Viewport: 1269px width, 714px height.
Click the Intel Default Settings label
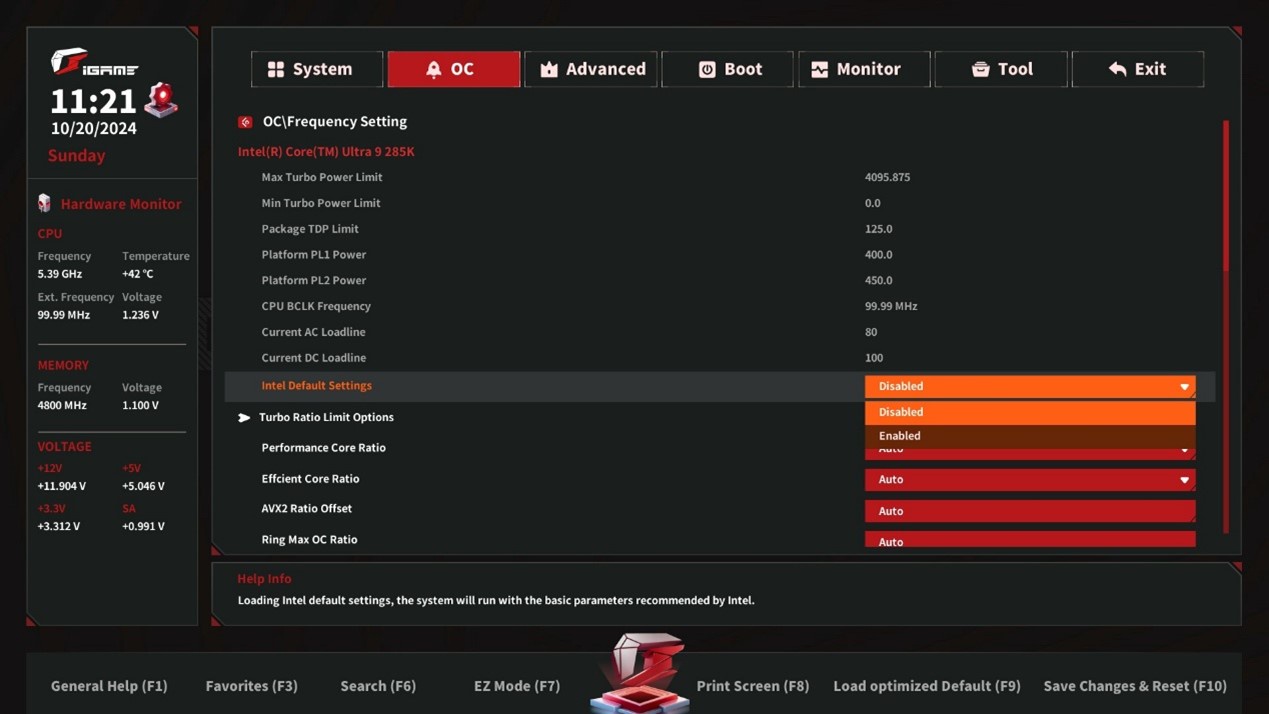pyautogui.click(x=317, y=386)
